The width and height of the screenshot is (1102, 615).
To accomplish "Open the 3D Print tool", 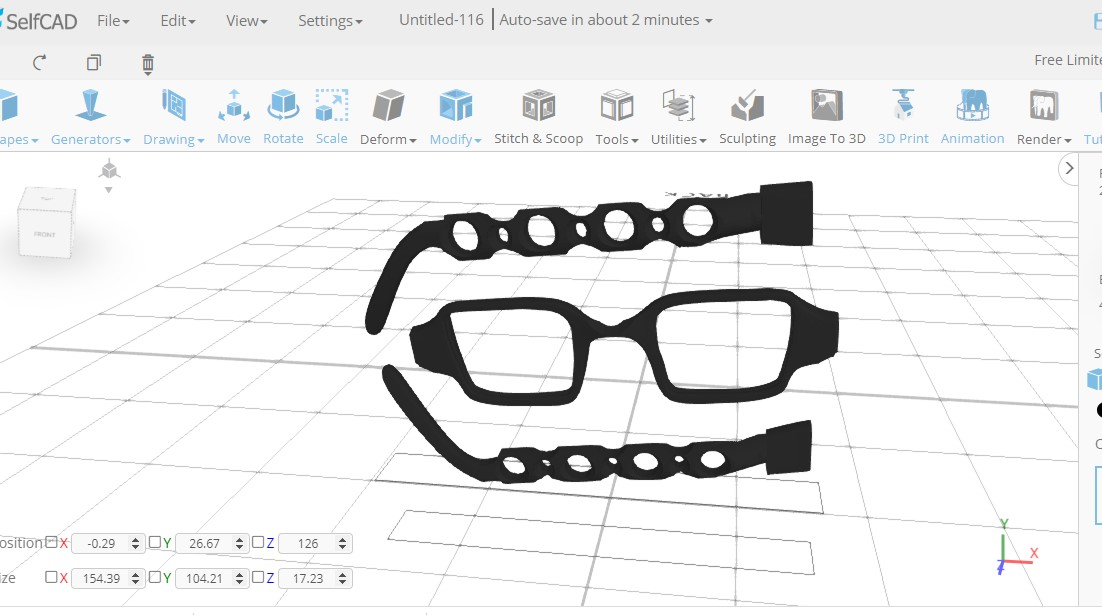I will [x=903, y=117].
